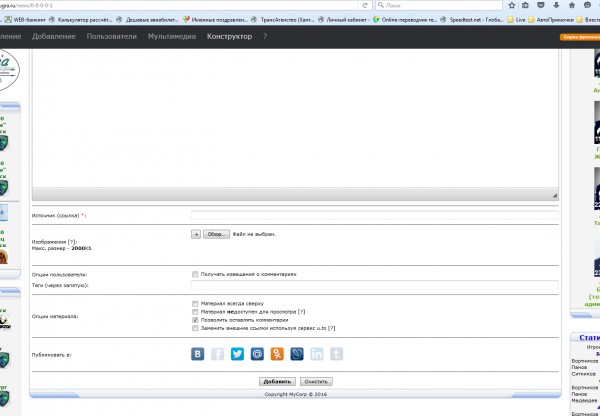This screenshot has height=416, width=600.
Task: Check Материал недоступен для просмотра
Action: pos(195,312)
